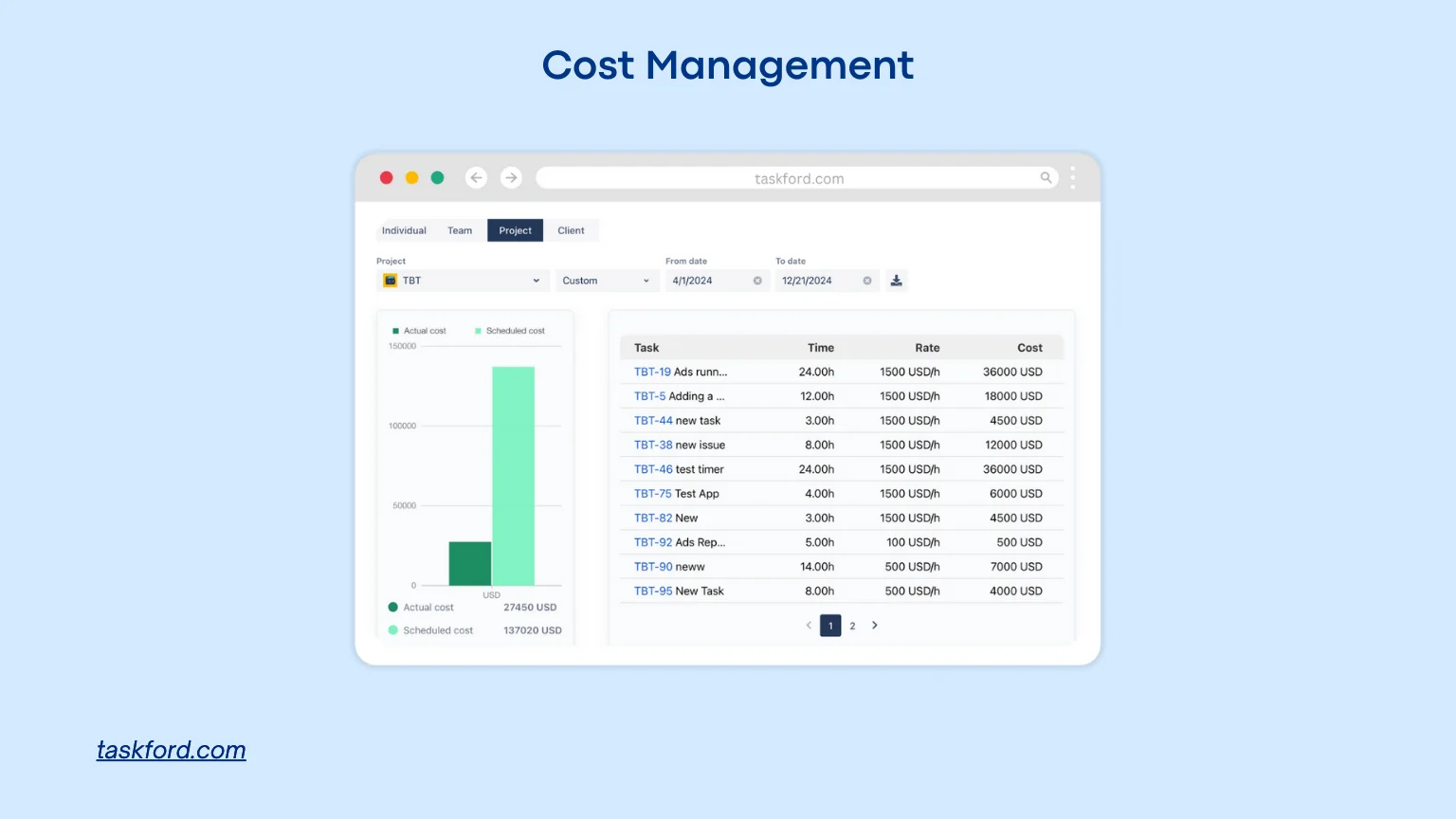
Task: Click the taskford.com link at bottom
Action: point(172,750)
